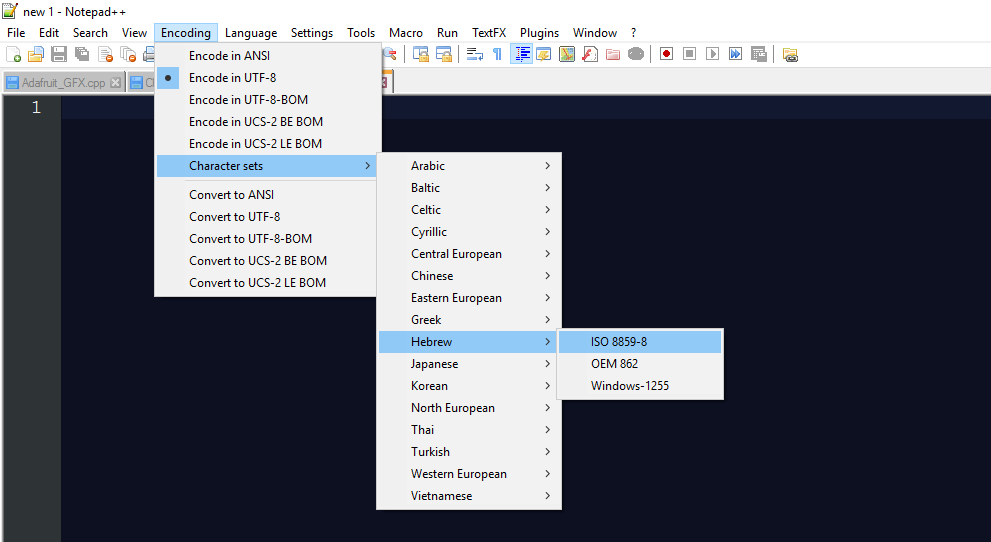Open the ? help menu
The width and height of the screenshot is (991, 542).
click(633, 33)
